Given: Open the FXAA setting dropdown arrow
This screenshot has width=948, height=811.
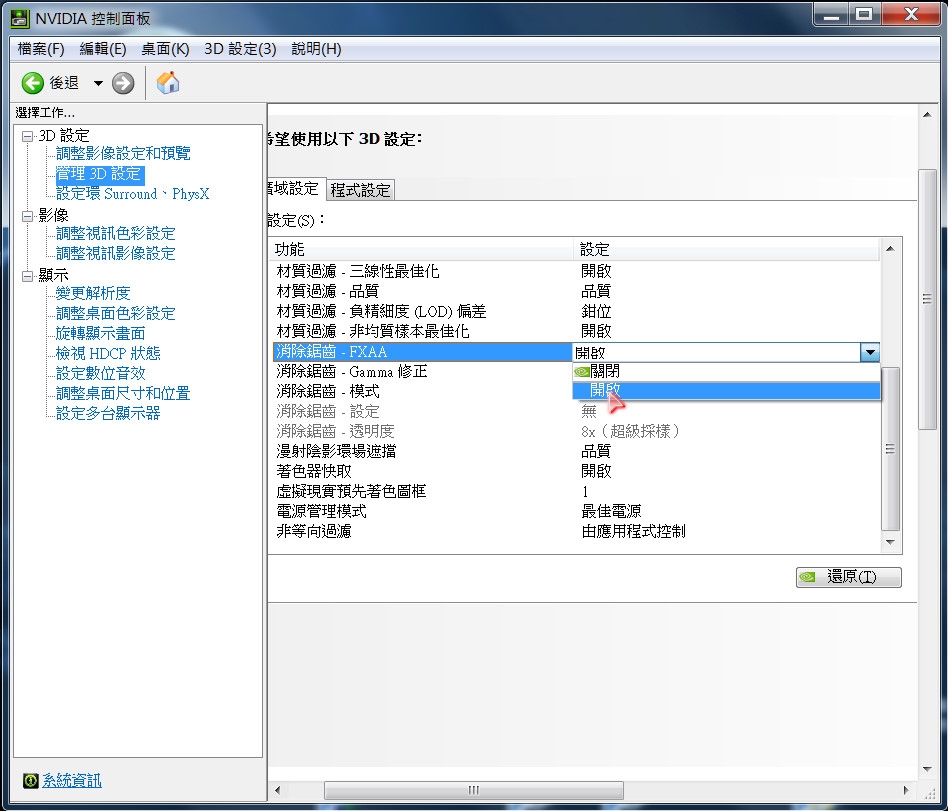Looking at the screenshot, I should (x=869, y=352).
